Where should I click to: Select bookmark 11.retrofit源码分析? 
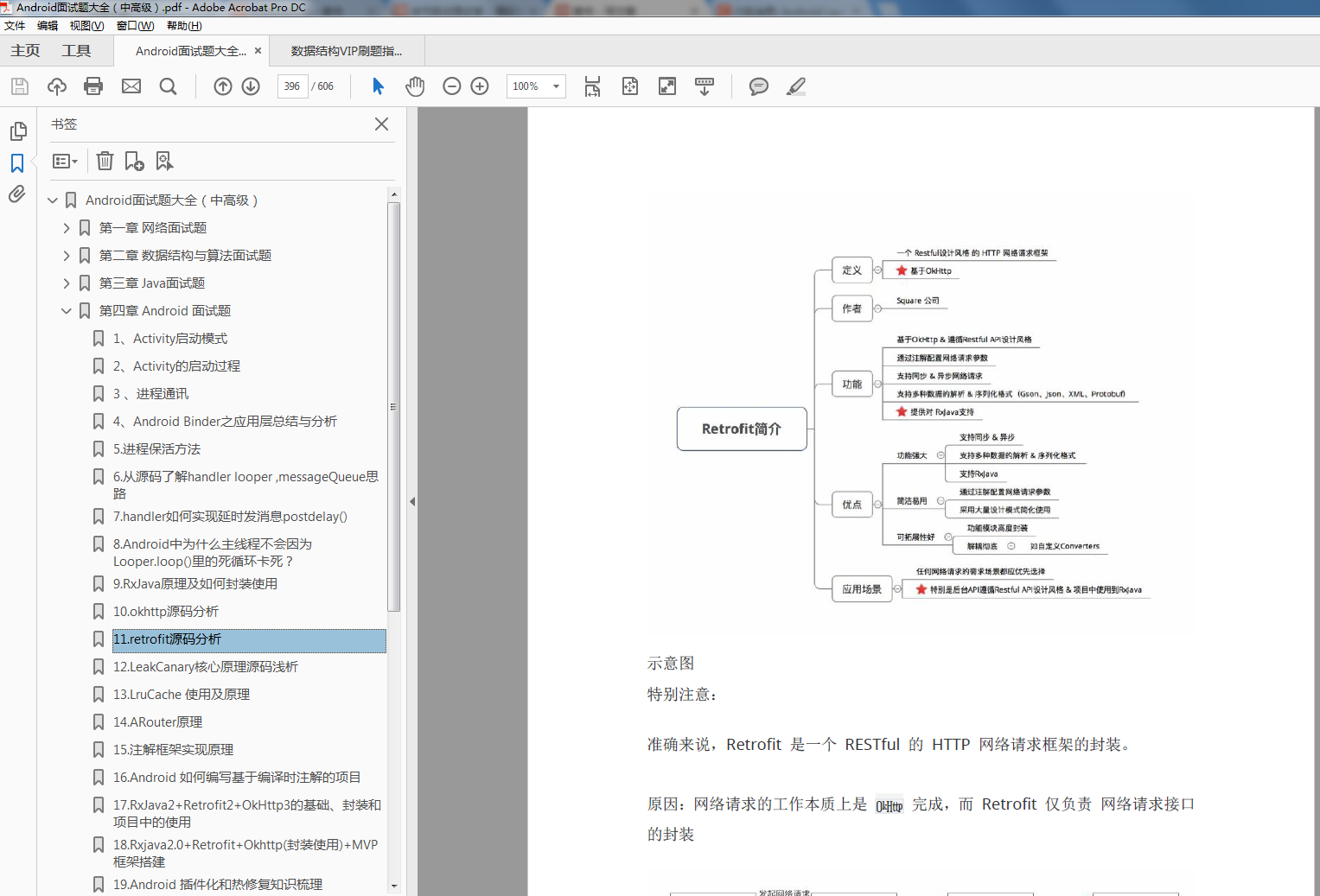[249, 639]
